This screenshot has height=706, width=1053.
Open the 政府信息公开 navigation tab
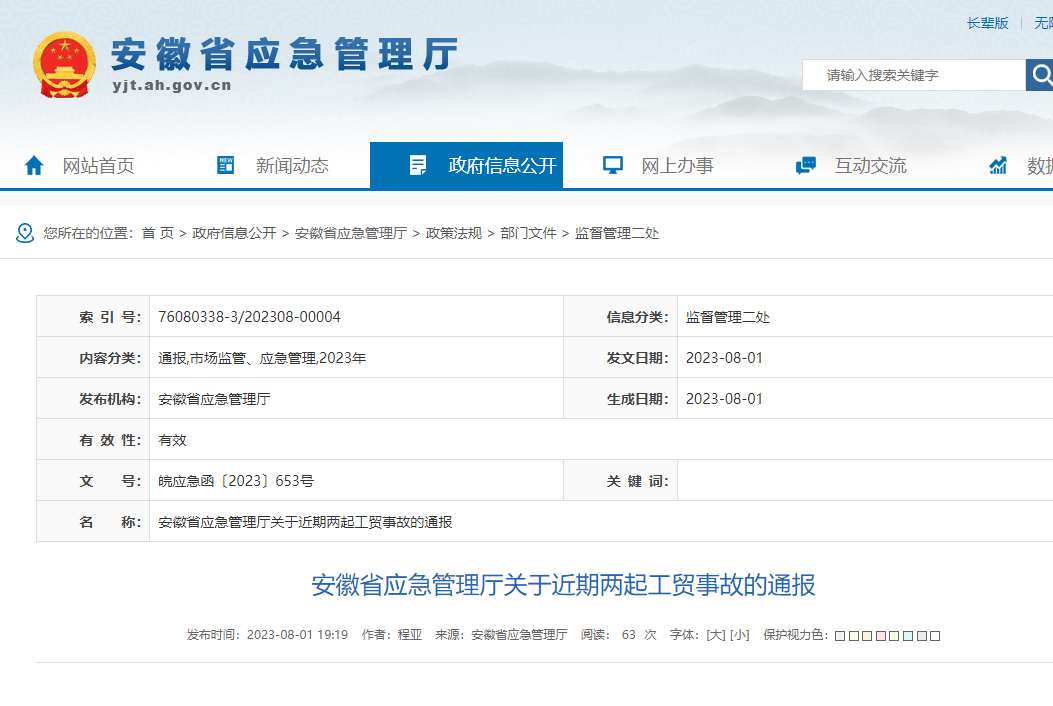coord(466,165)
